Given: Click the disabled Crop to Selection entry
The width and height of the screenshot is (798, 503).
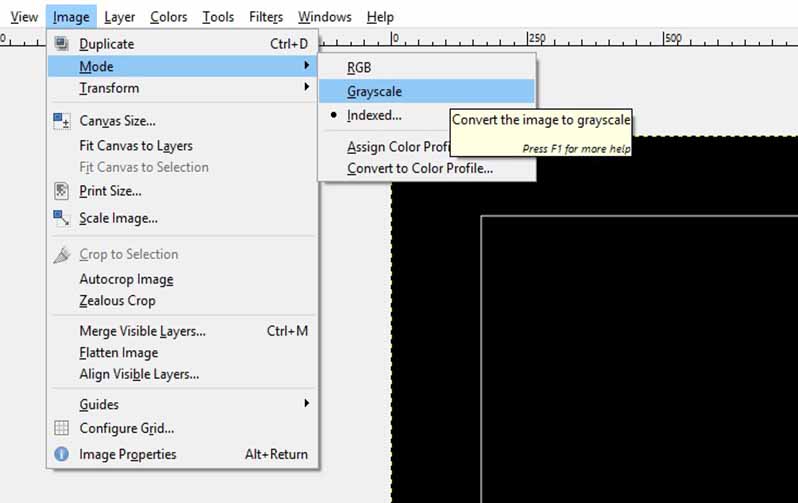Looking at the screenshot, I should point(182,254).
